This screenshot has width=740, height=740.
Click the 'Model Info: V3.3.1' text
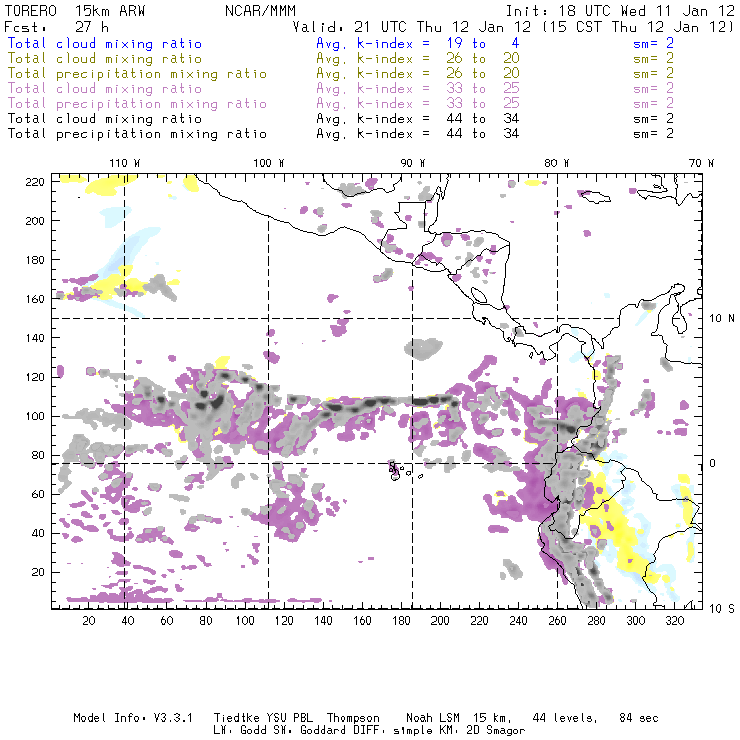click(x=133, y=718)
